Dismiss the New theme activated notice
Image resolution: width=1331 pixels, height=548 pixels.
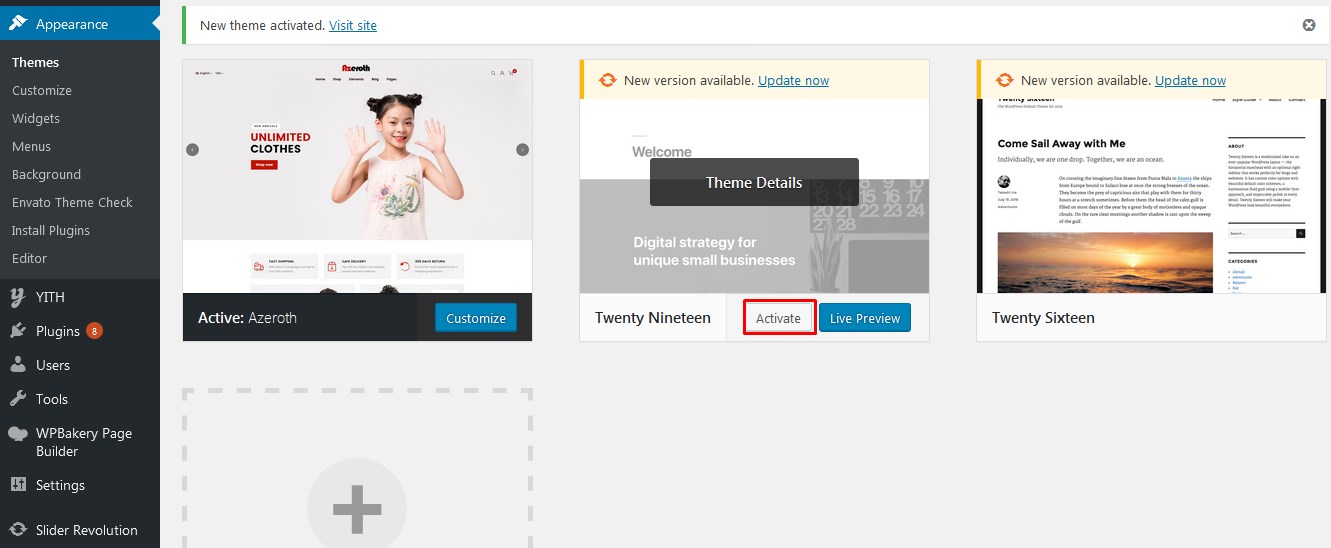point(1309,25)
